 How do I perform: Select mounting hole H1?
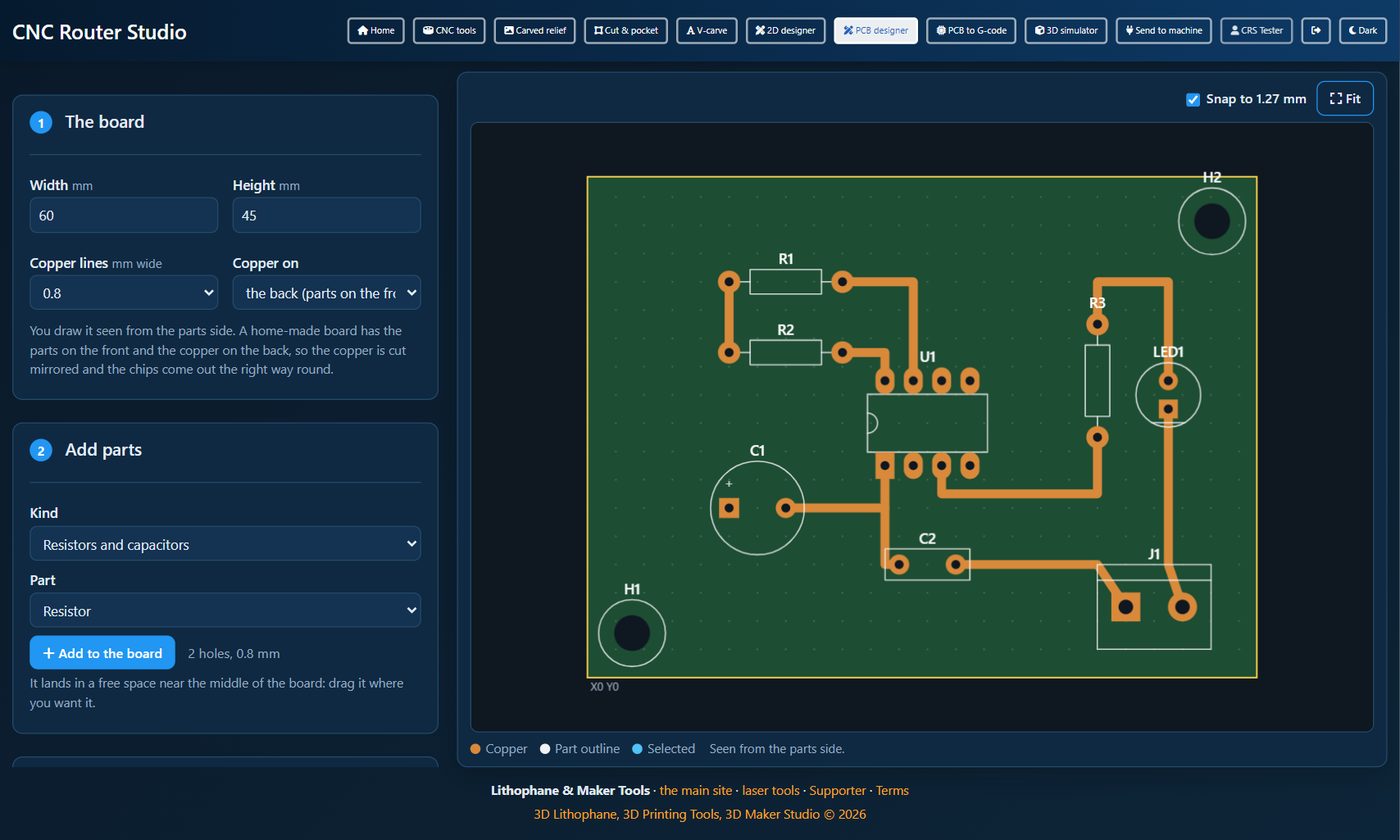pyautogui.click(x=632, y=633)
